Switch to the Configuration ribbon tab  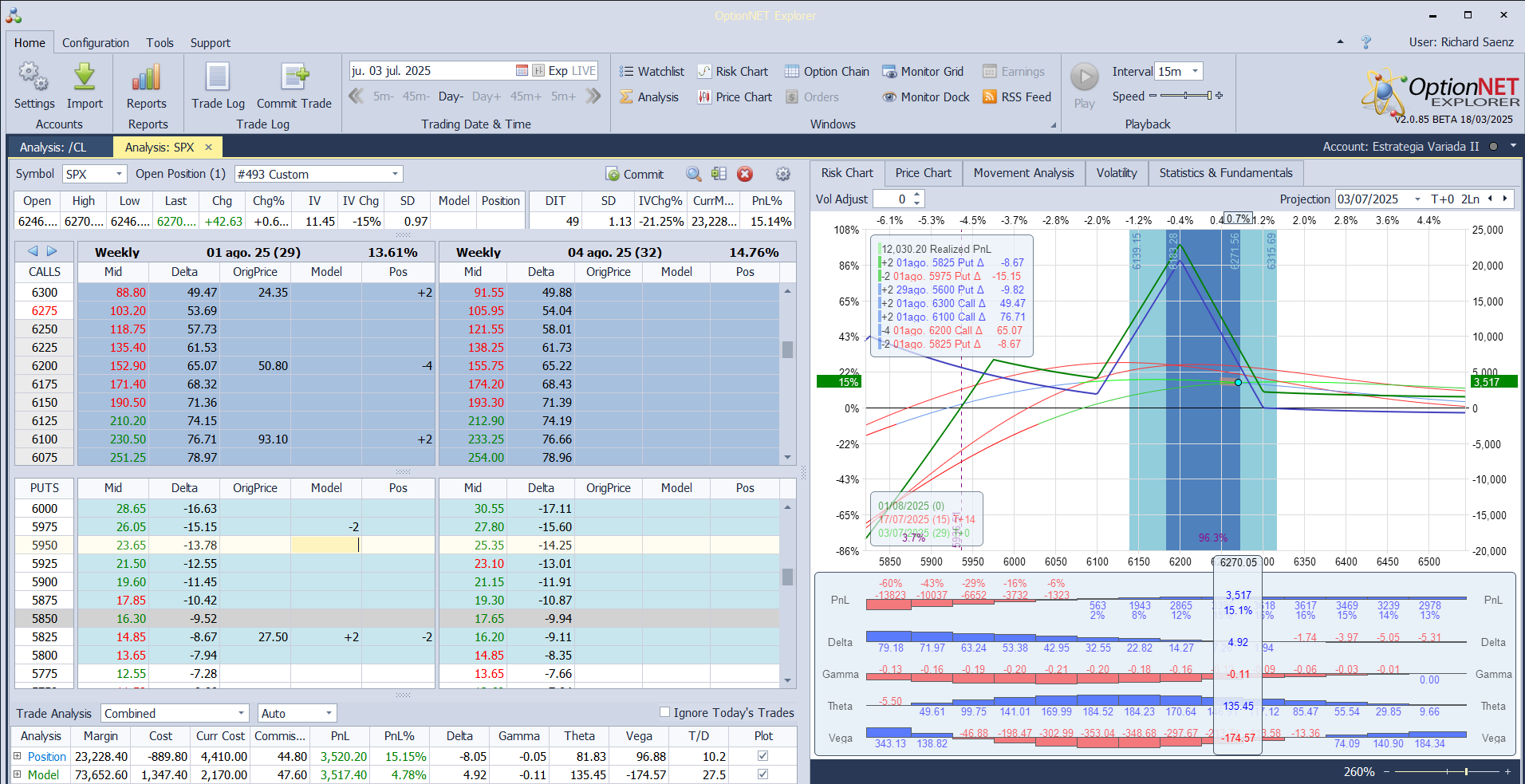click(96, 43)
